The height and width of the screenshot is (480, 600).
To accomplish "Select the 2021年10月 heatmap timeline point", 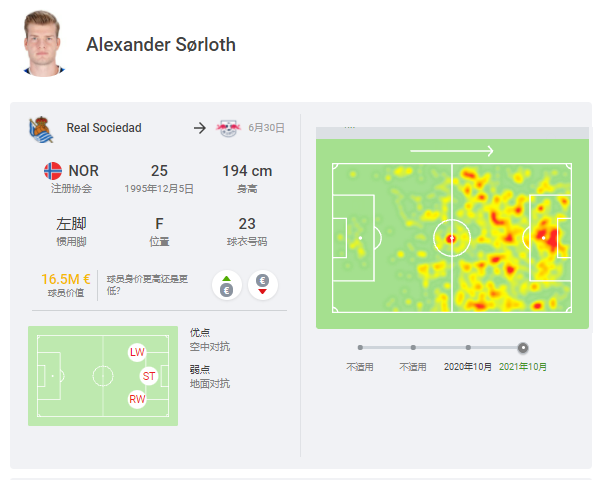I will (523, 348).
